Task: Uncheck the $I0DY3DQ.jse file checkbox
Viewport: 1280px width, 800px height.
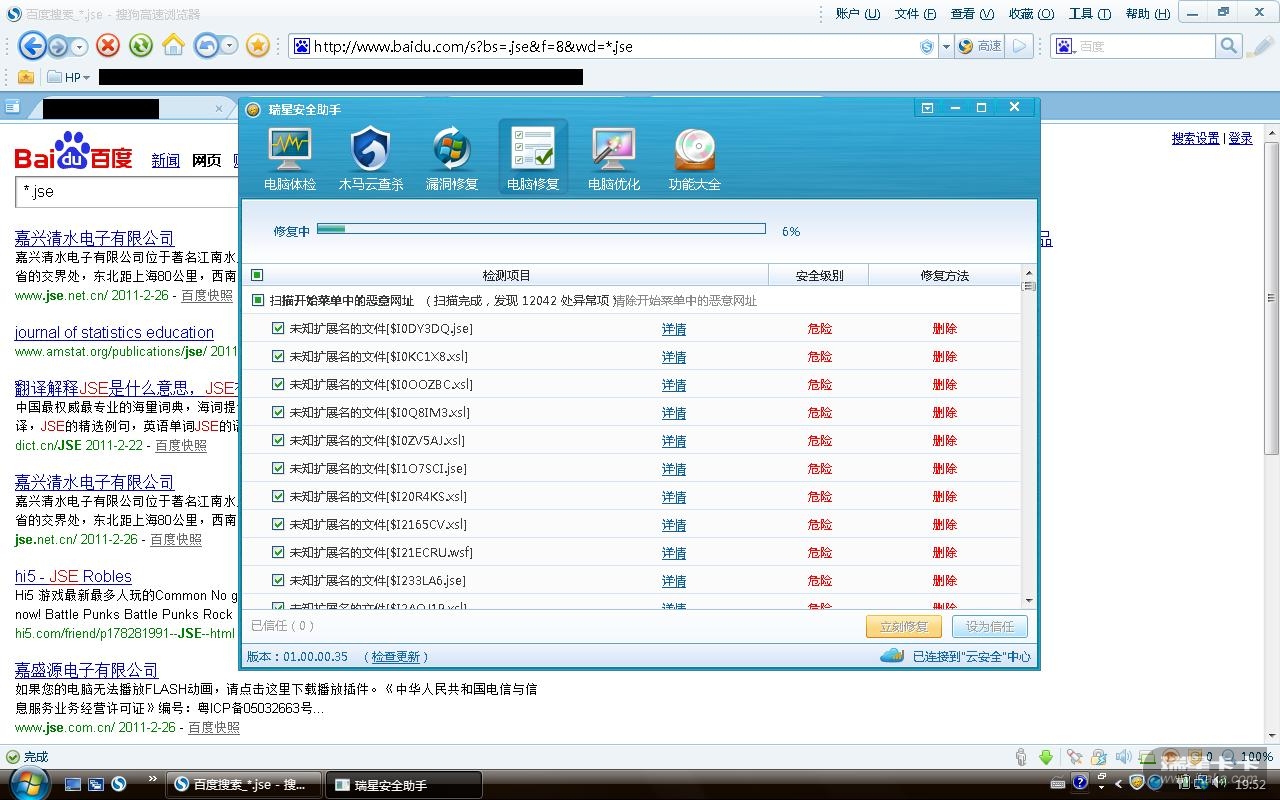Action: (278, 328)
